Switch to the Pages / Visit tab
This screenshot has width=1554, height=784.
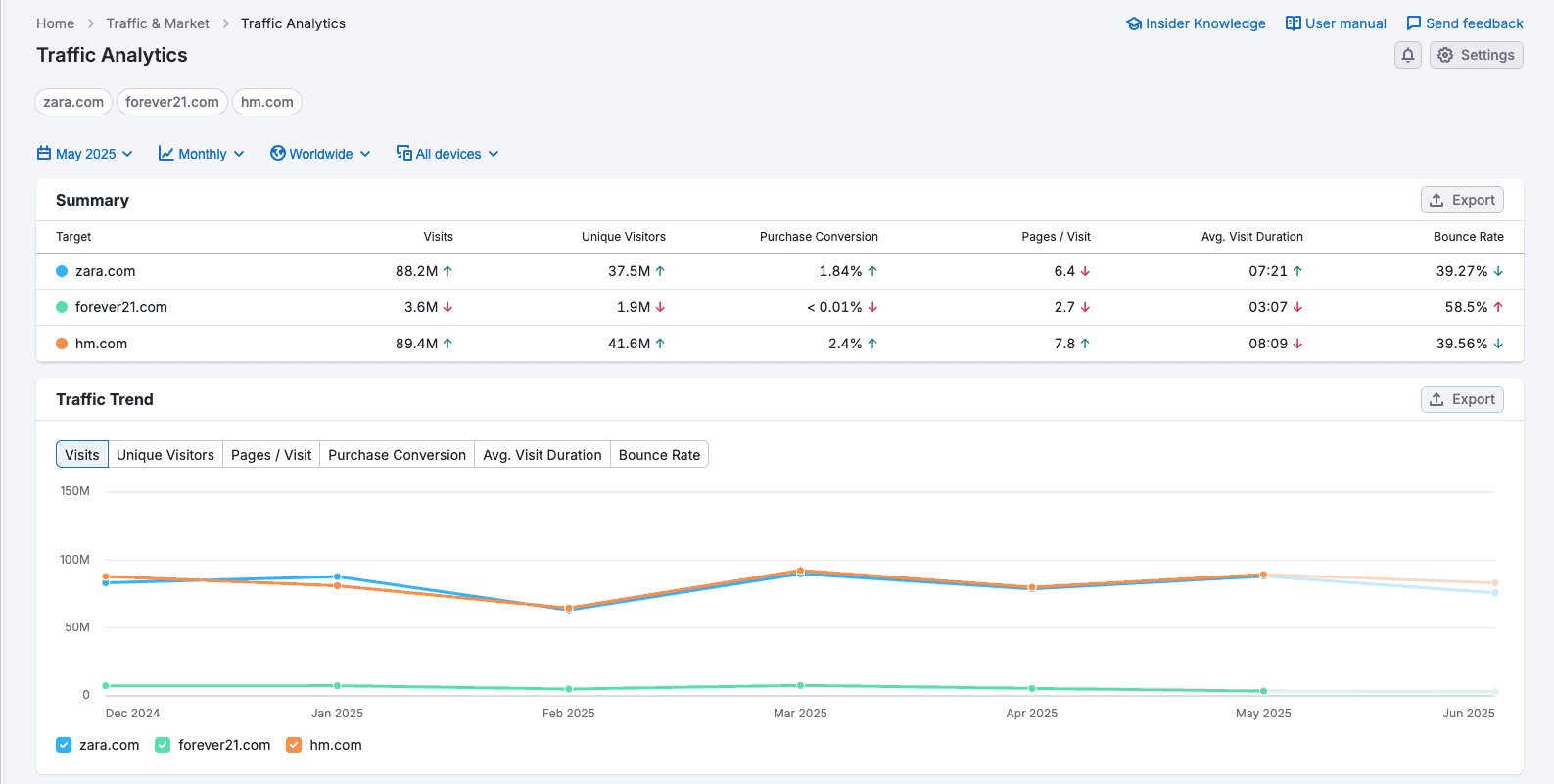pos(271,455)
